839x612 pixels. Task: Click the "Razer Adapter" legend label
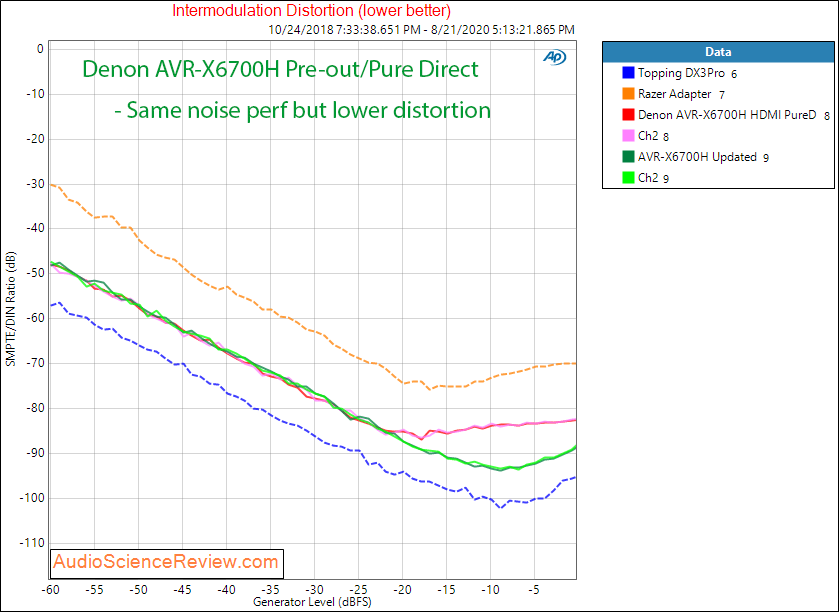point(674,94)
